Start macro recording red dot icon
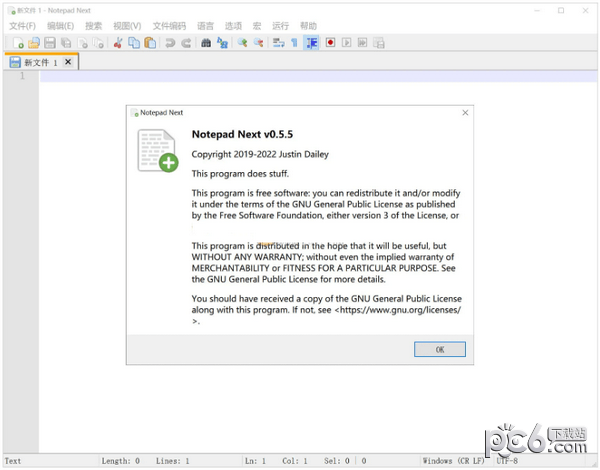Viewport: 600px width, 470px height. click(330, 43)
